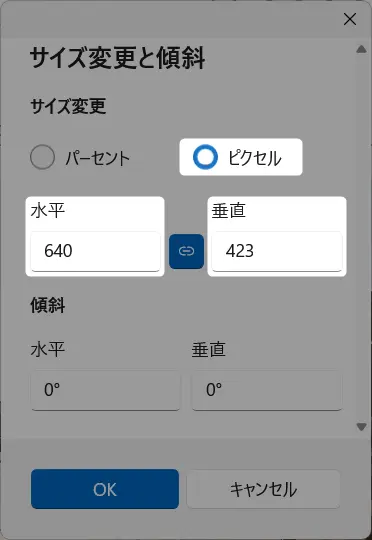This screenshot has height=540, width=372.
Task: Click the vertical skew field under 傾斜
Action: 267,391
